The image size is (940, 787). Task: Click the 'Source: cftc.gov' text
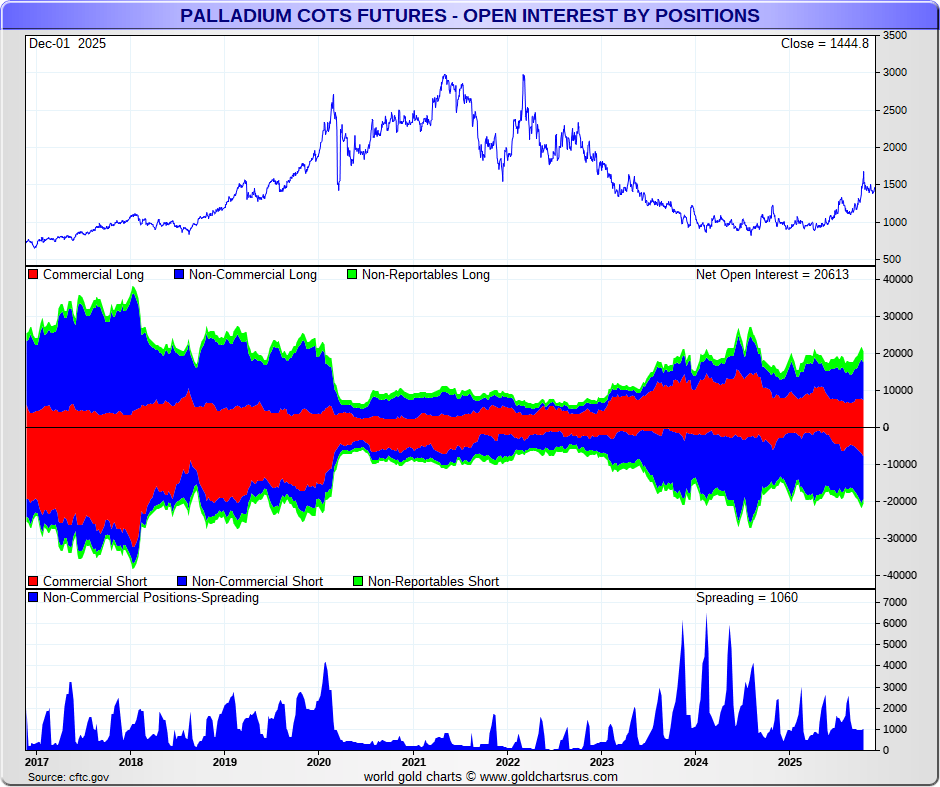tap(68, 777)
